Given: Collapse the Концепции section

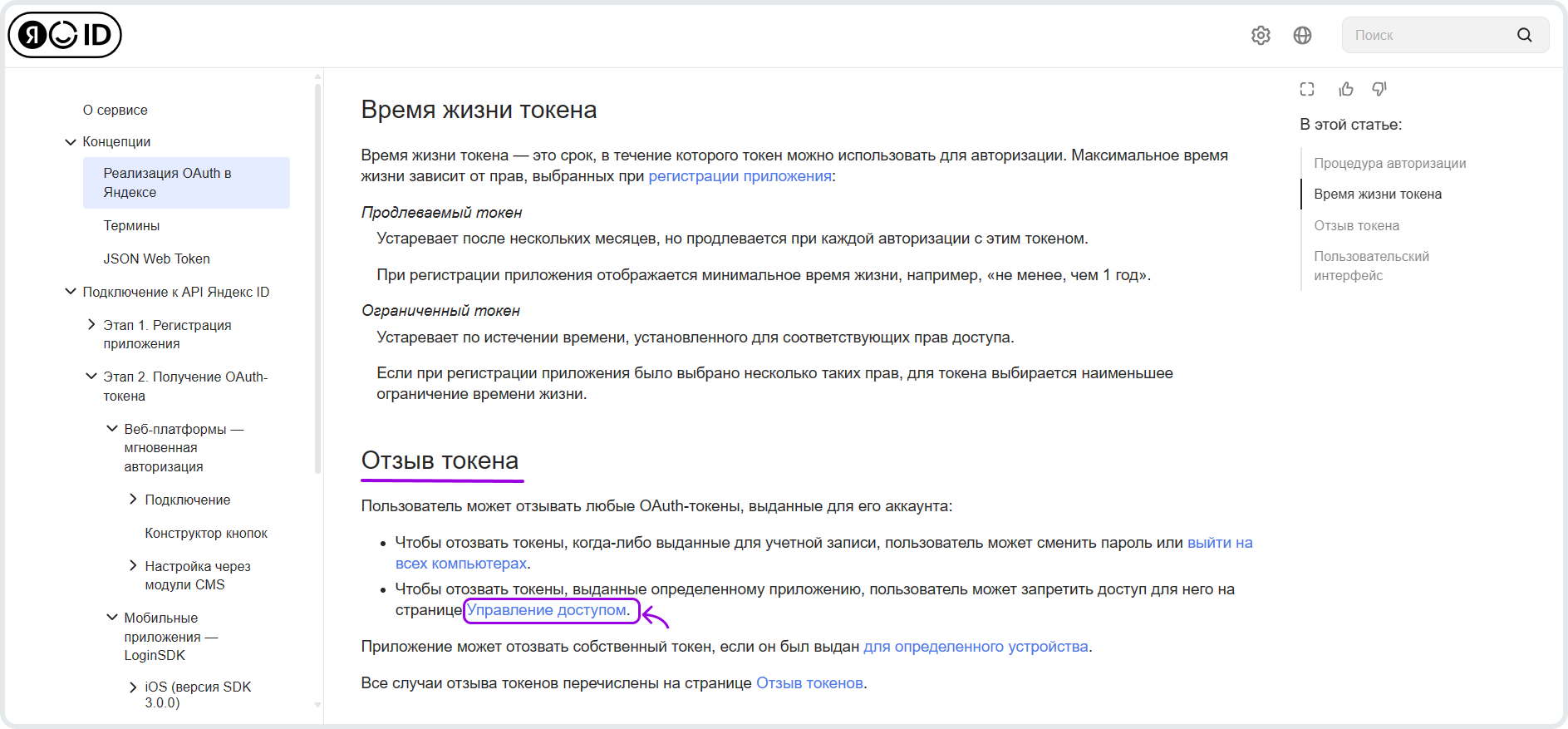Looking at the screenshot, I should click(71, 142).
